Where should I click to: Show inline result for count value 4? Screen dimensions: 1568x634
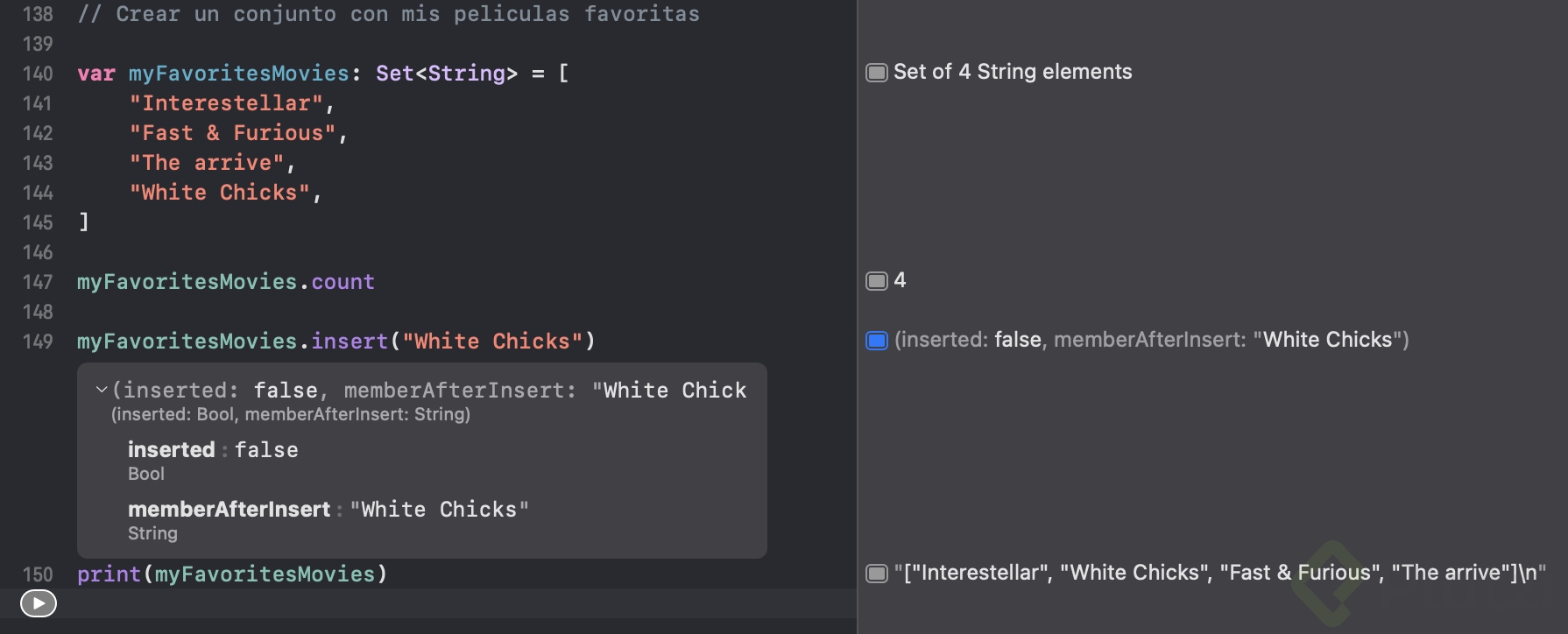tap(876, 281)
